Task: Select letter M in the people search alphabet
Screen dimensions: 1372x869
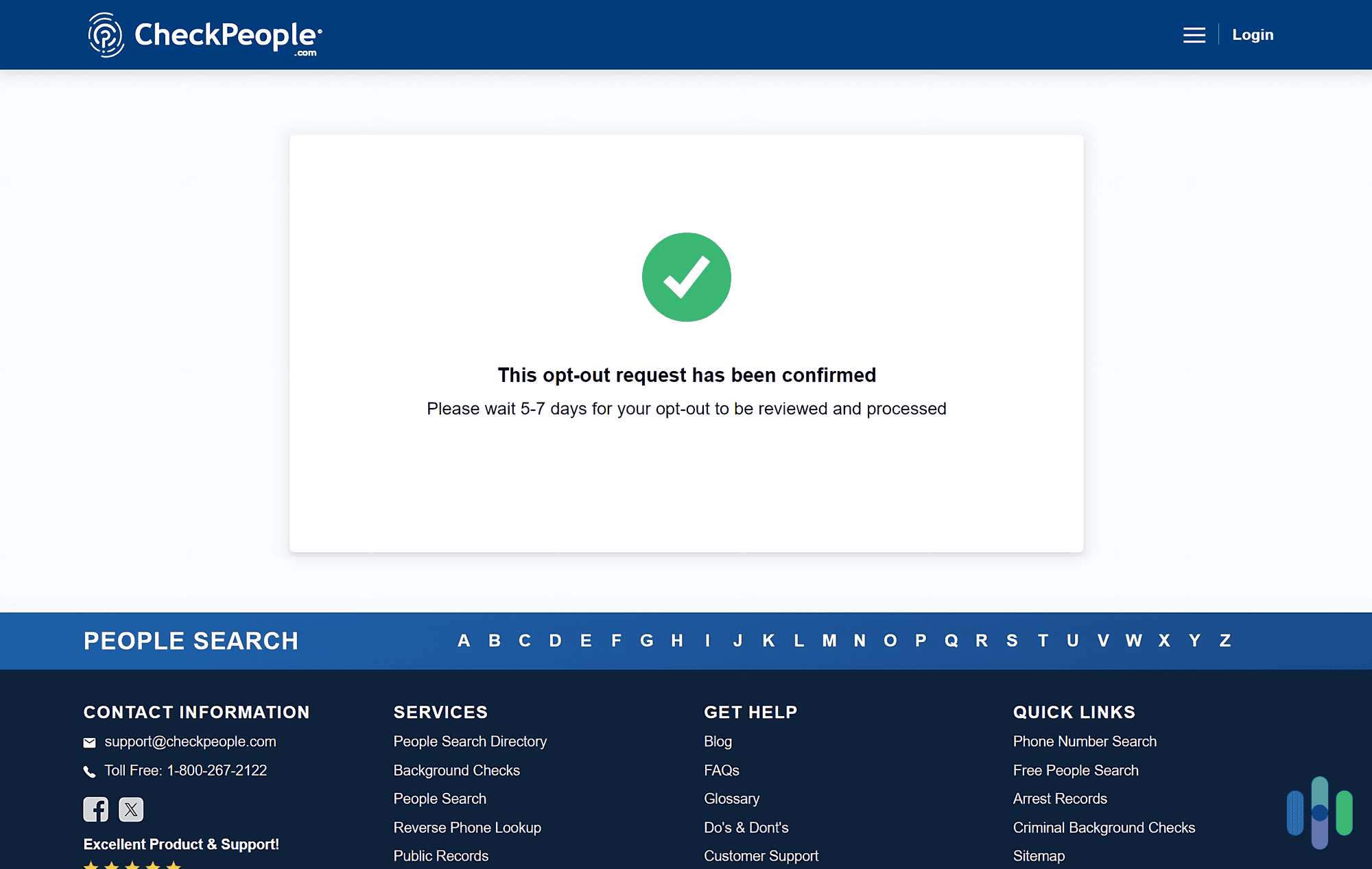Action: point(829,641)
